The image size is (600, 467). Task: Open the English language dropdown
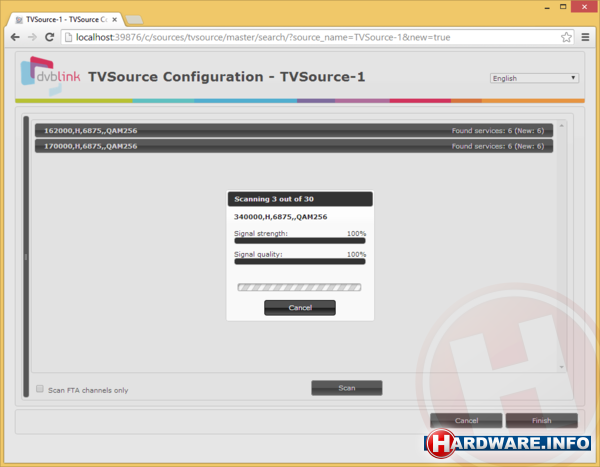534,77
